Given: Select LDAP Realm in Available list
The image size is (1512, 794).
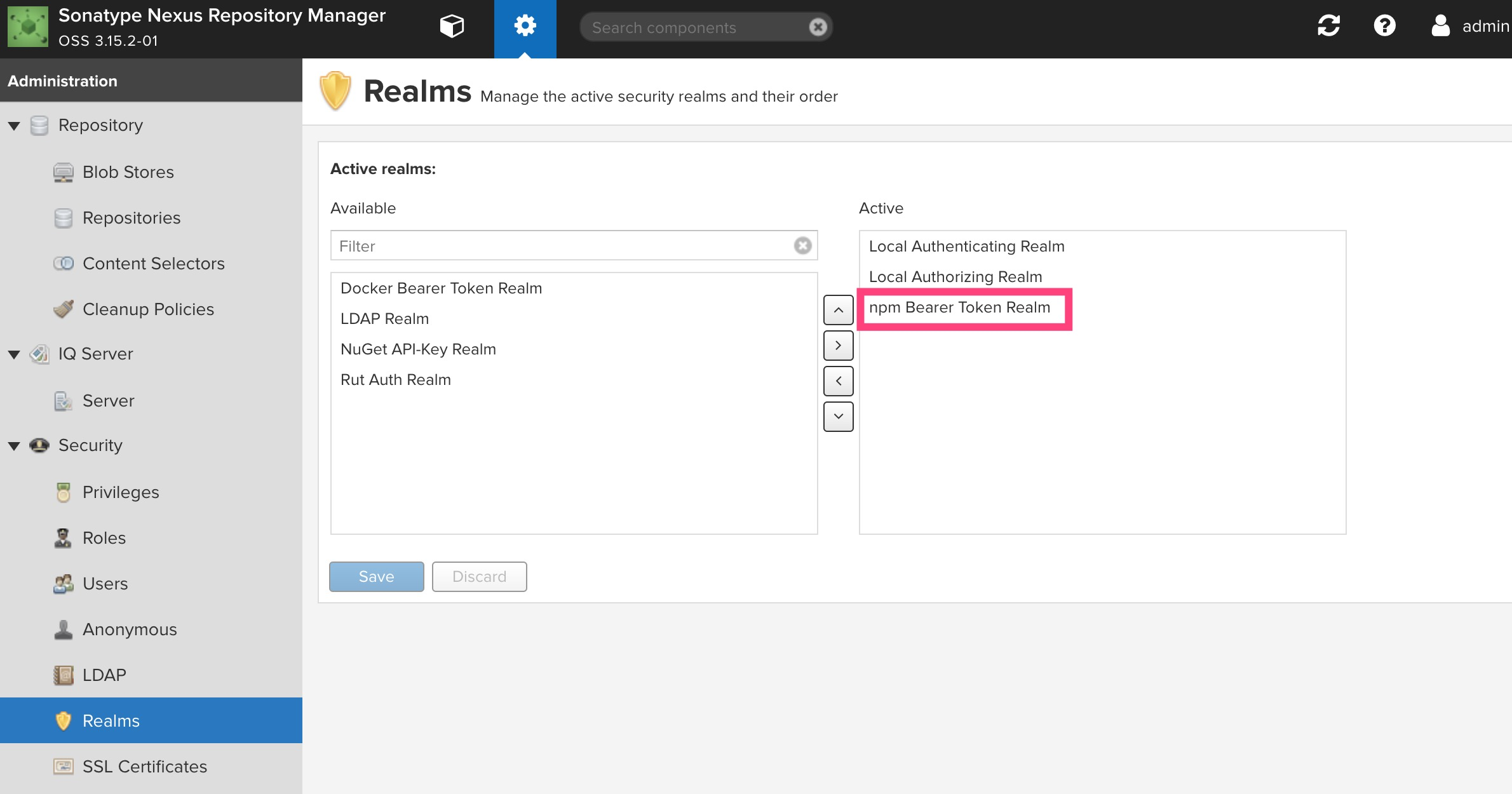Looking at the screenshot, I should [574, 319].
